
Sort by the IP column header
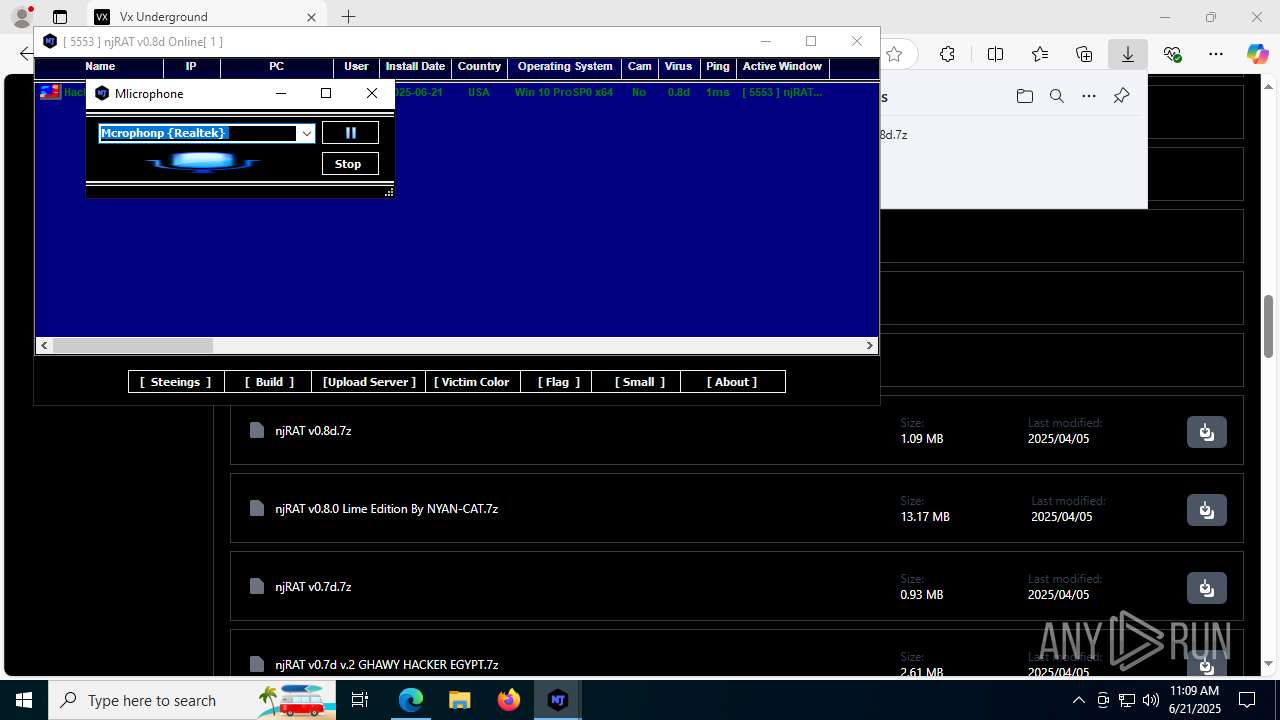[x=191, y=66]
